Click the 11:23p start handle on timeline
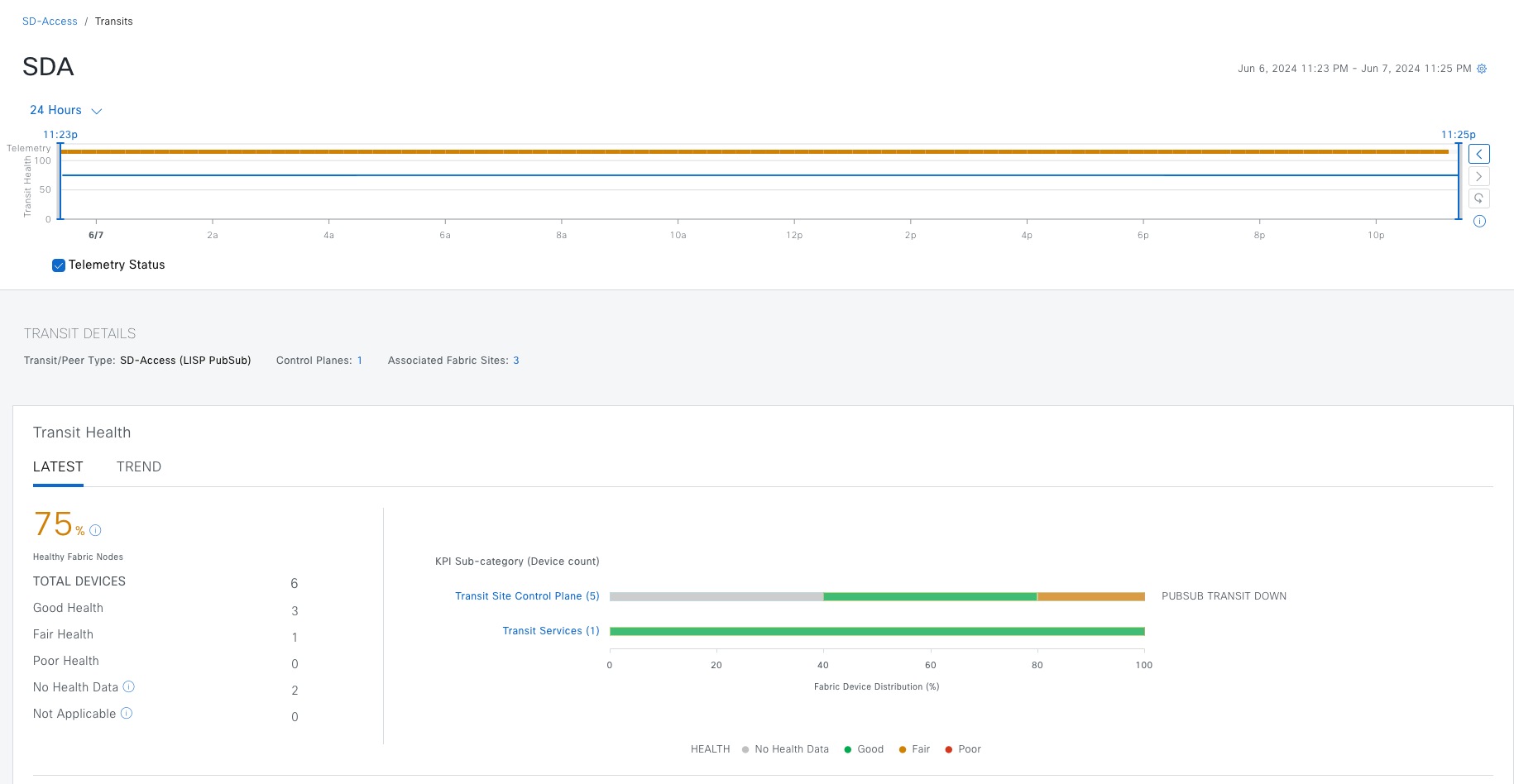Viewport: 1514px width, 784px height. point(60,180)
